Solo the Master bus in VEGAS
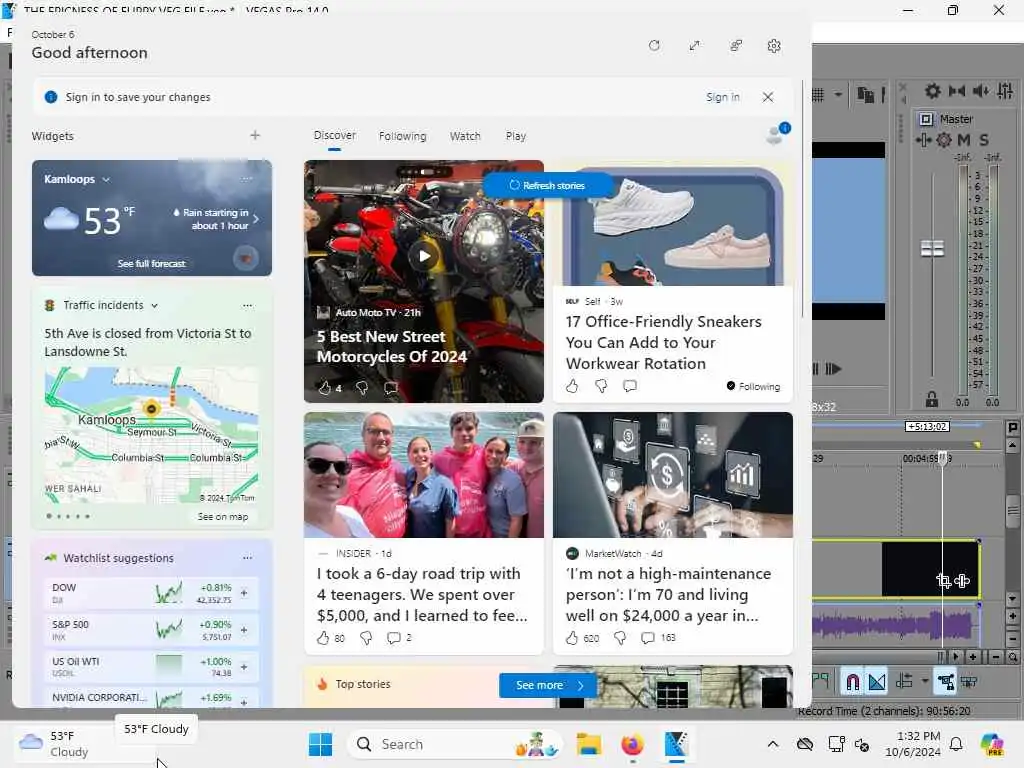 click(x=984, y=140)
